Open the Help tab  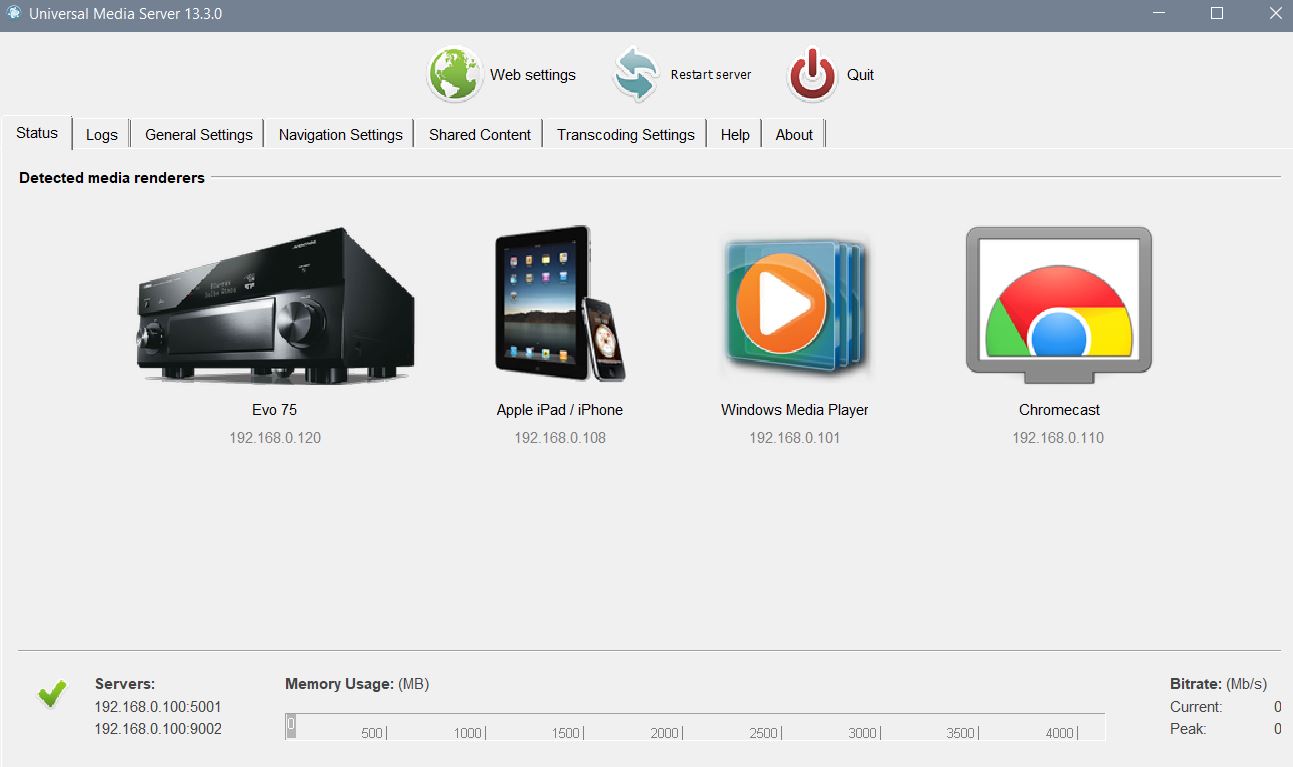pyautogui.click(x=735, y=134)
